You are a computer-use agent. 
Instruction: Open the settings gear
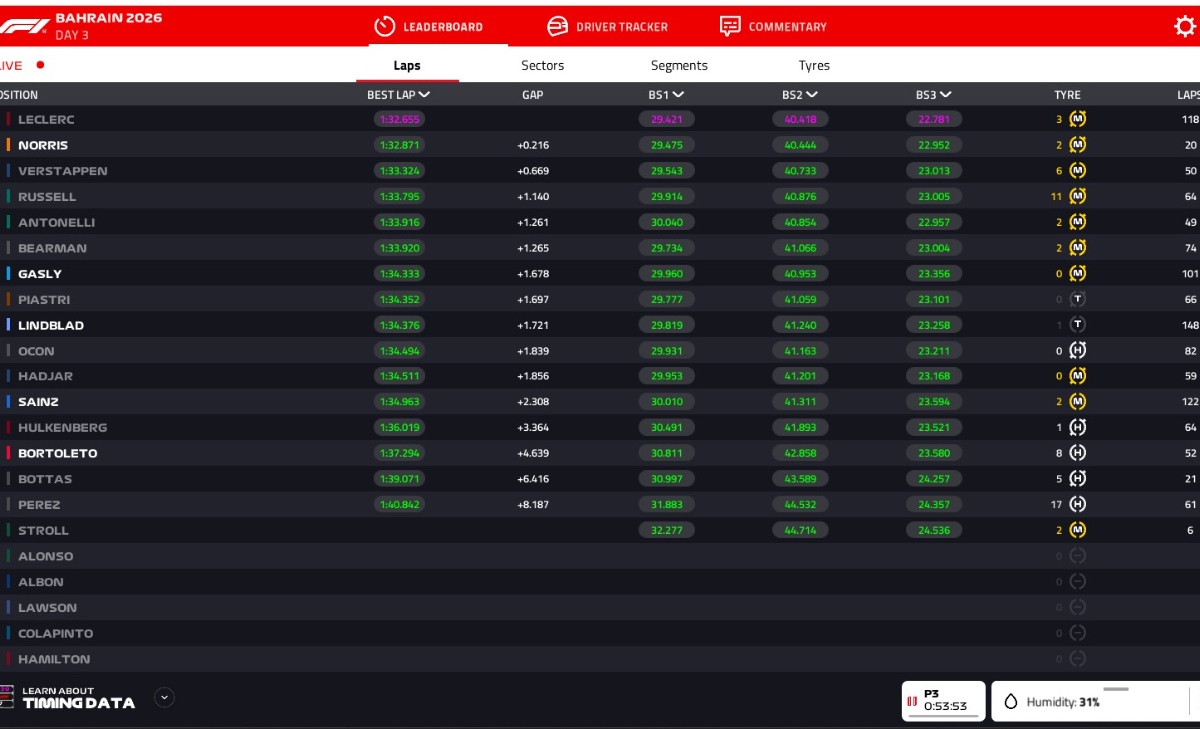[1186, 26]
